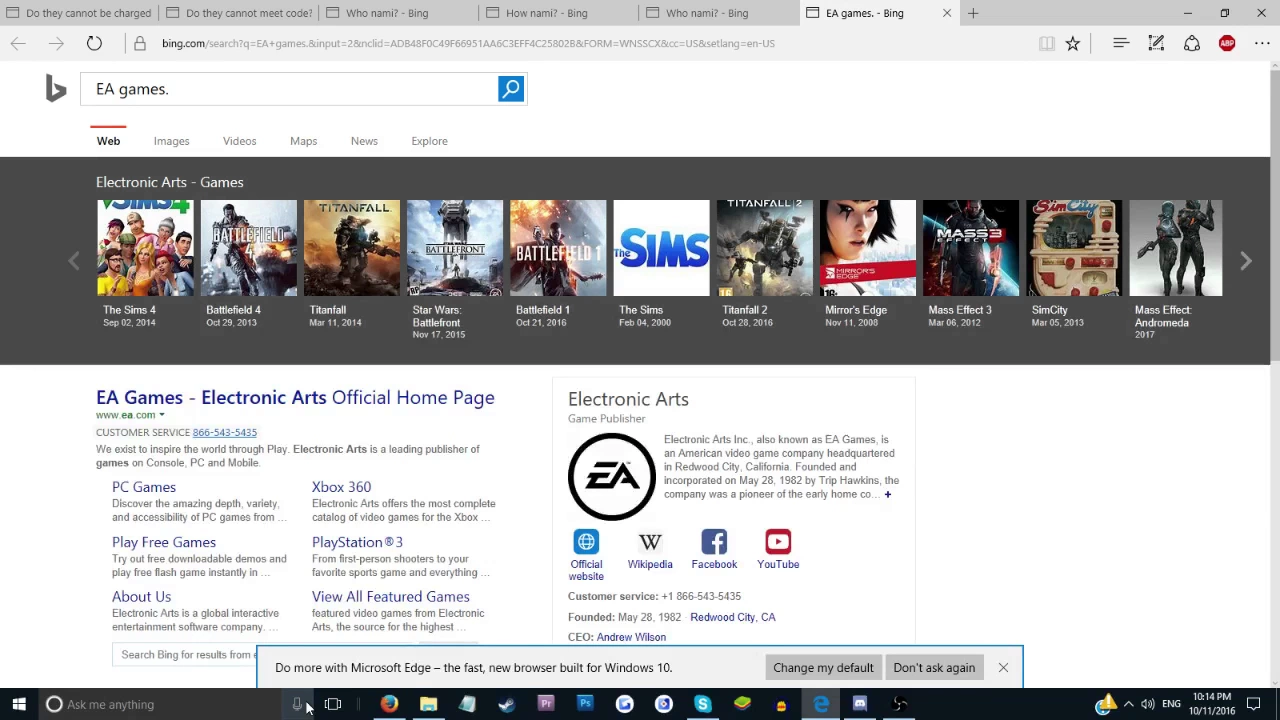Open Discord from the taskbar
The width and height of the screenshot is (1280, 720).
coord(860,704)
